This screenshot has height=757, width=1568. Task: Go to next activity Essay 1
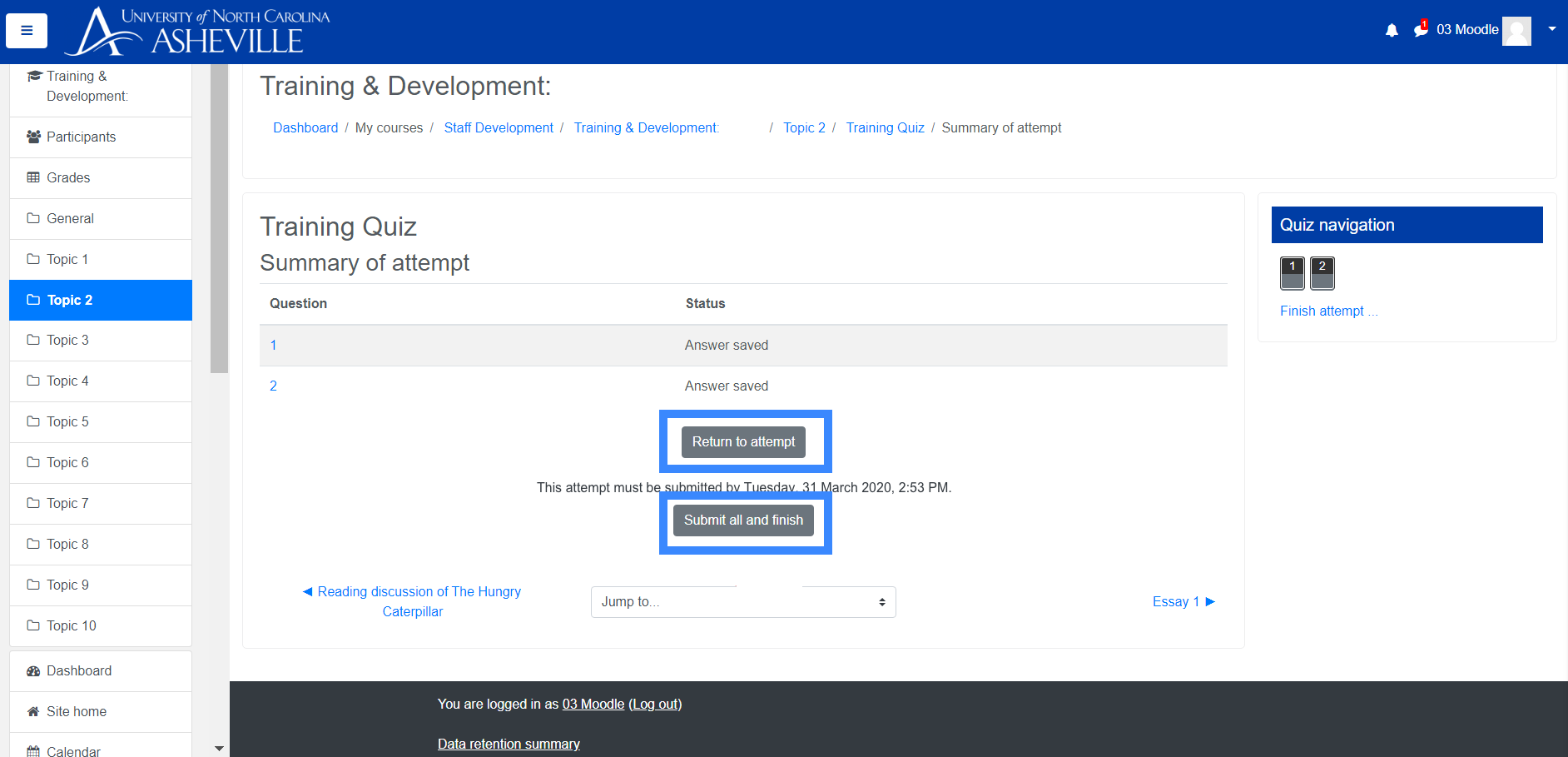coord(1183,602)
